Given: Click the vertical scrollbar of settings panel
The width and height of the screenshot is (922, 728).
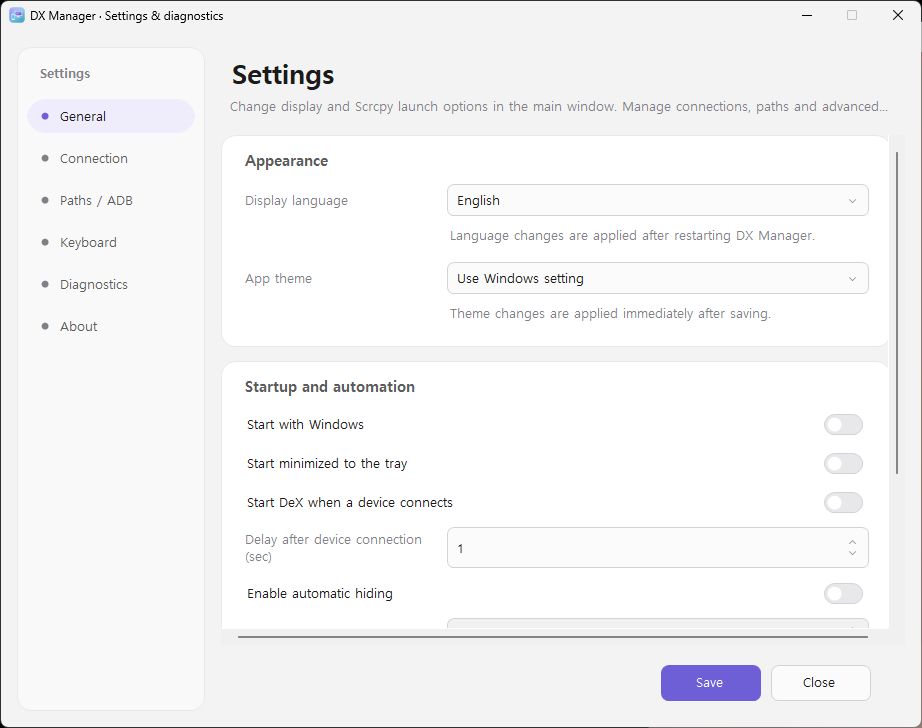Looking at the screenshot, I should 897,313.
